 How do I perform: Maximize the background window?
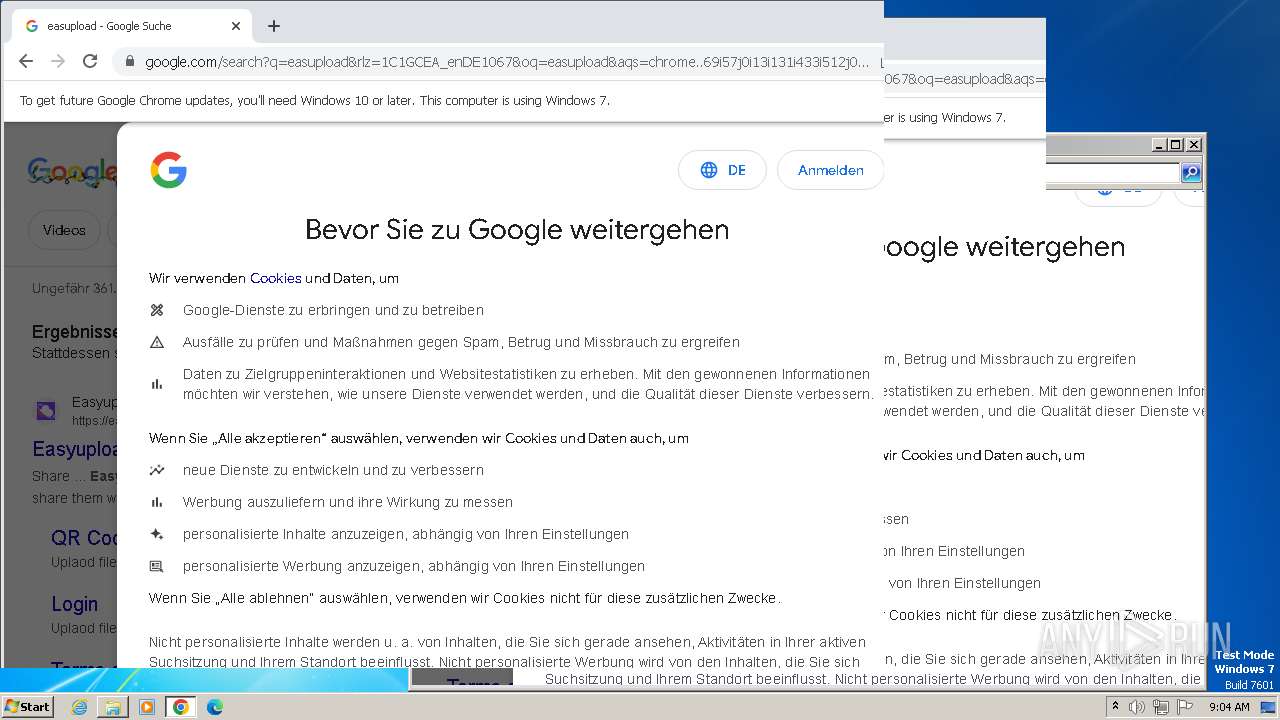1176,145
